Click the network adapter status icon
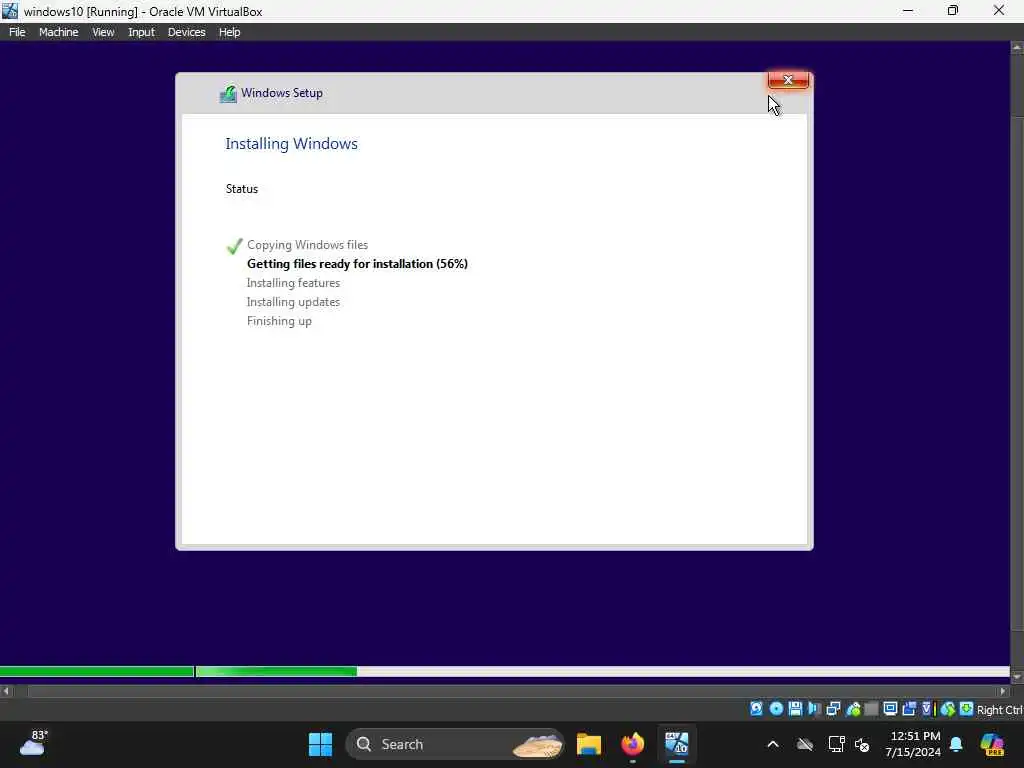Viewport: 1024px width, 768px height. pos(833,709)
